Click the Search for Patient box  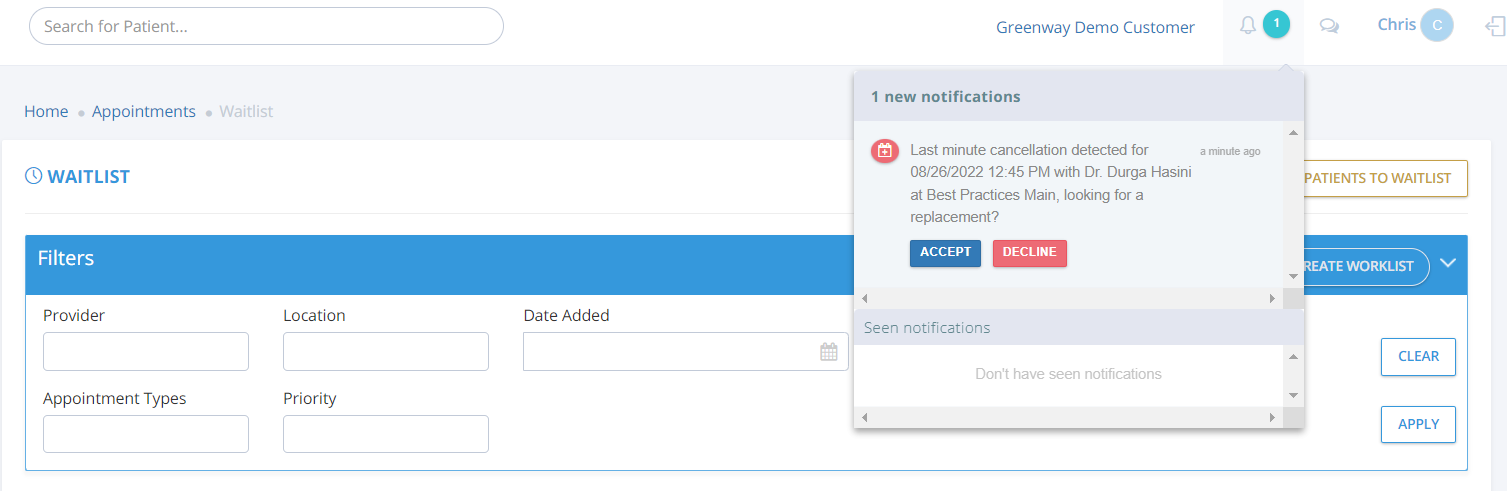coord(266,27)
